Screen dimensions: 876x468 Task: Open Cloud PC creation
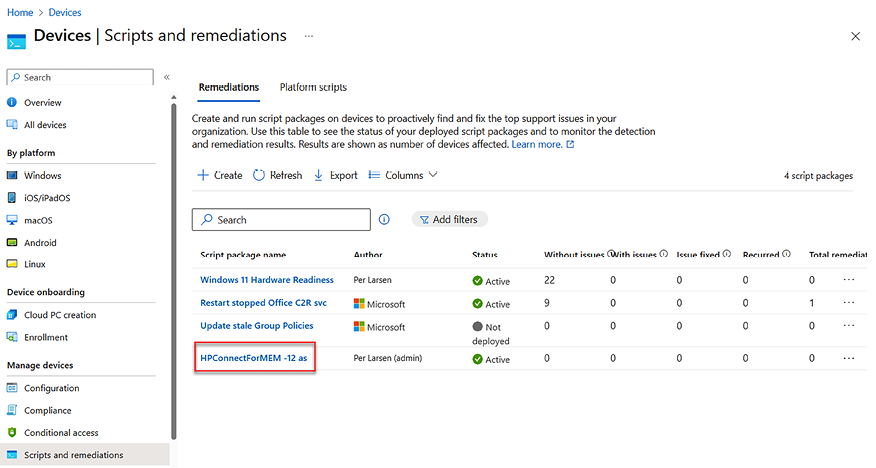tap(60, 315)
